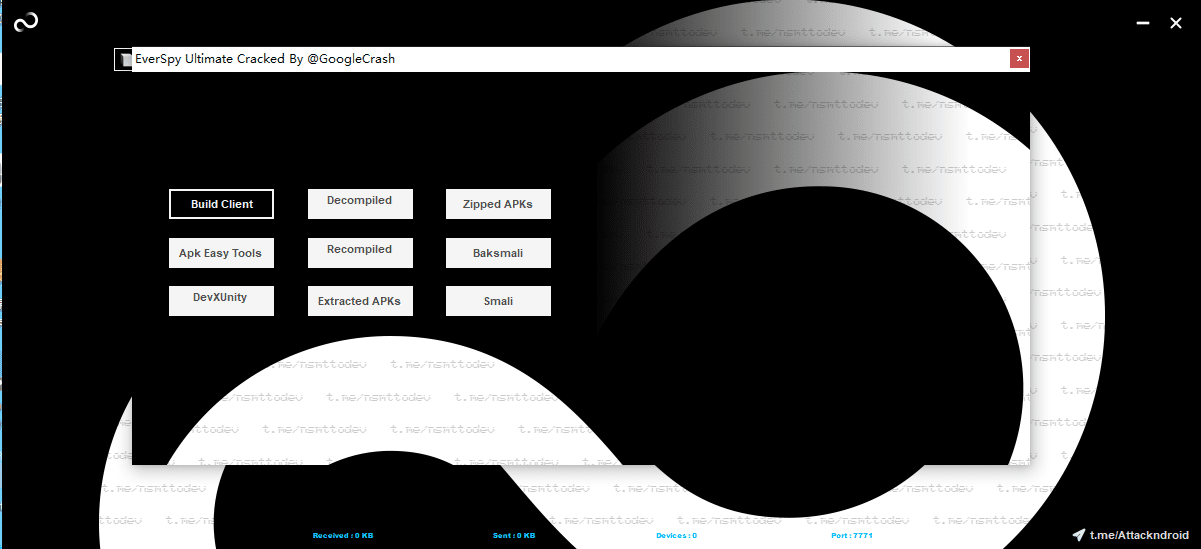Close the main application window
Screen dimensions: 1201x549
tap(1176, 23)
